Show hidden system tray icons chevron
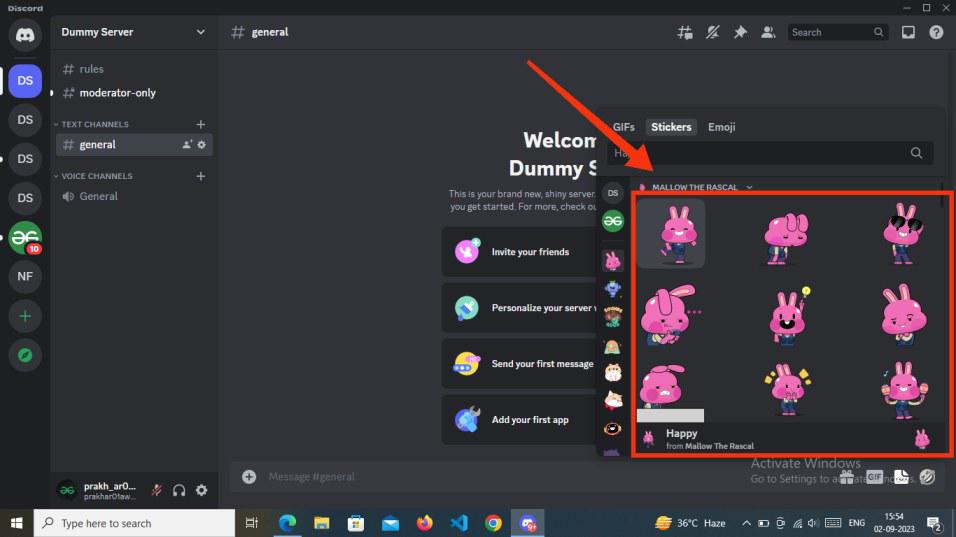The image size is (956, 537). coord(746,523)
